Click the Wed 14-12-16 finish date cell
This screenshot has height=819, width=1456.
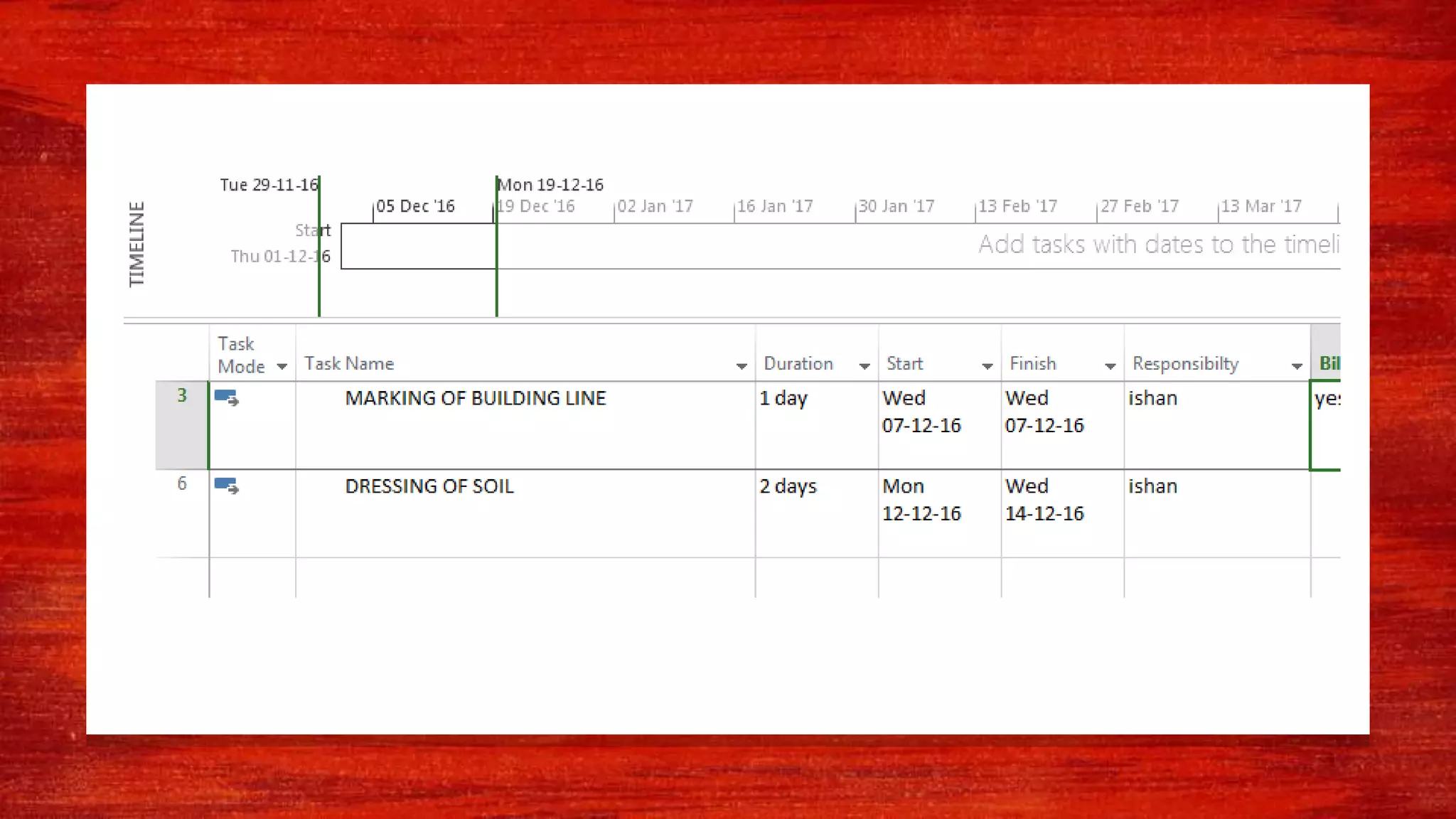1044,500
